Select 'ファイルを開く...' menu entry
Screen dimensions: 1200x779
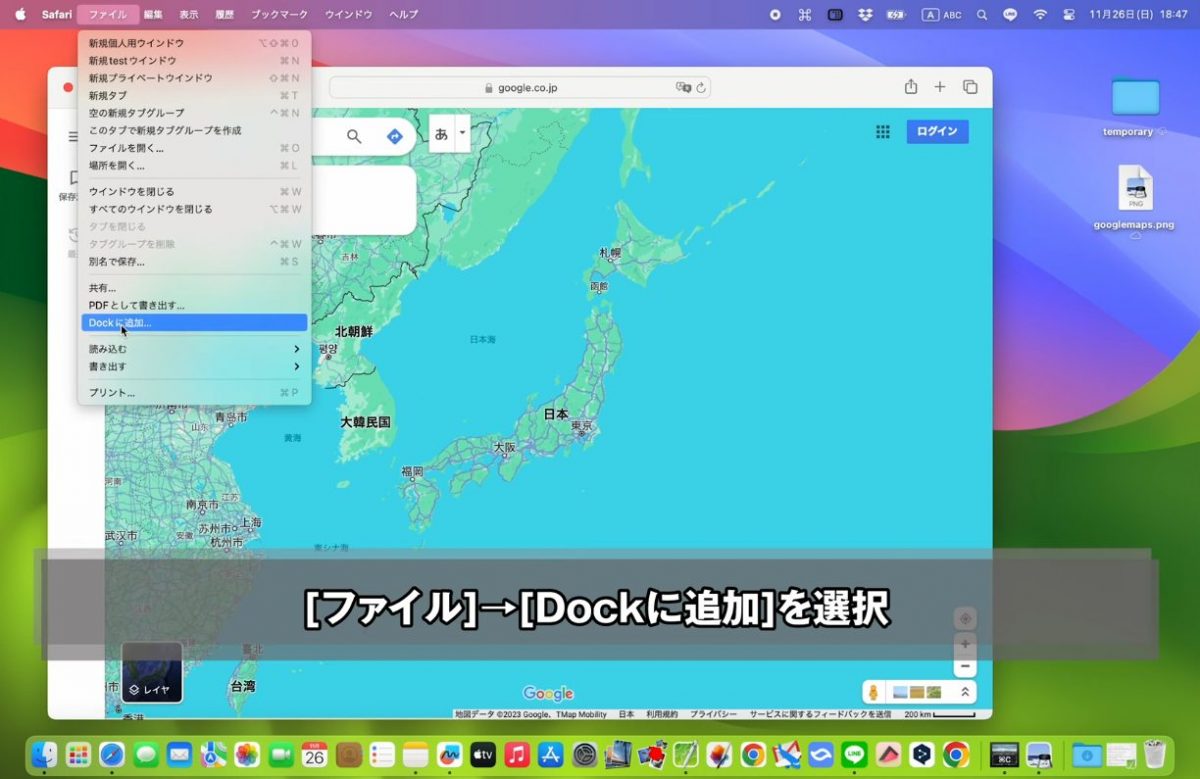coord(194,148)
